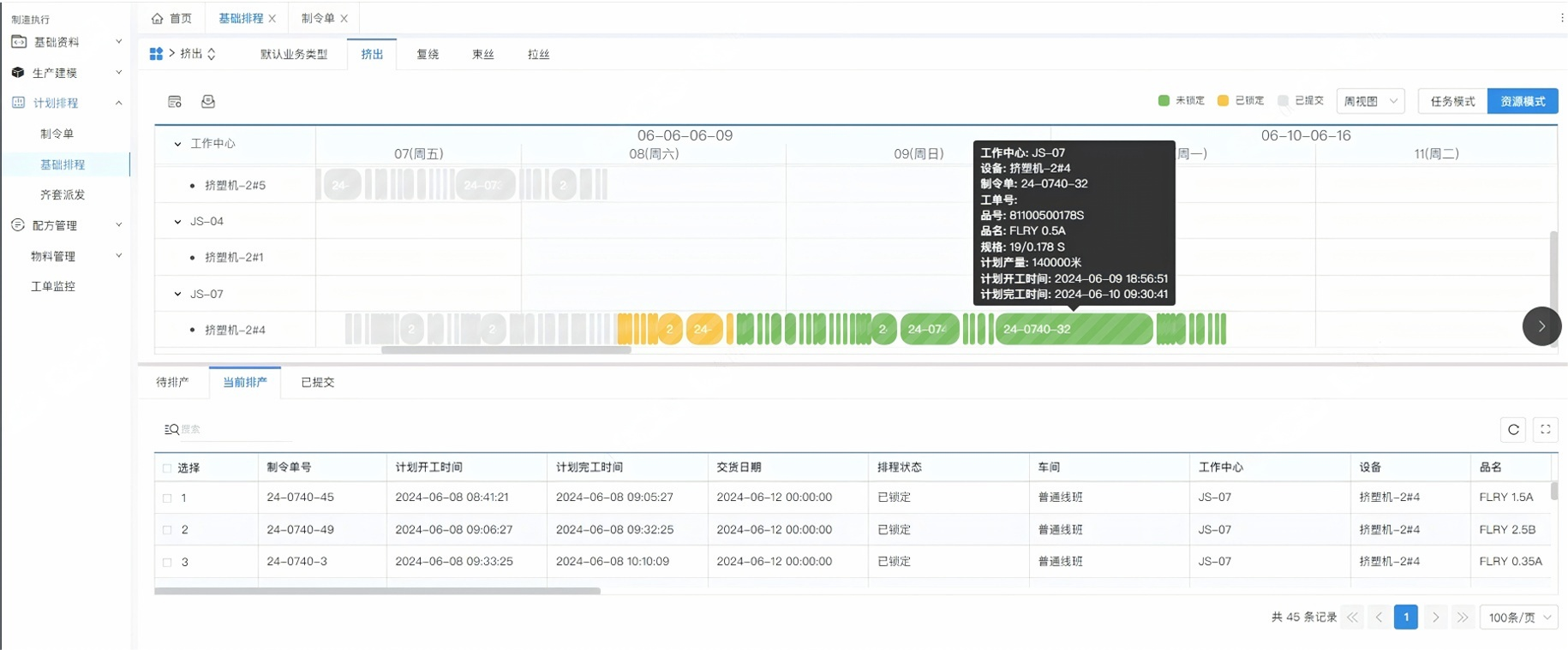The height and width of the screenshot is (650, 1568).
Task: Toggle the select-all checkbox in 选择 header
Action: (x=166, y=468)
